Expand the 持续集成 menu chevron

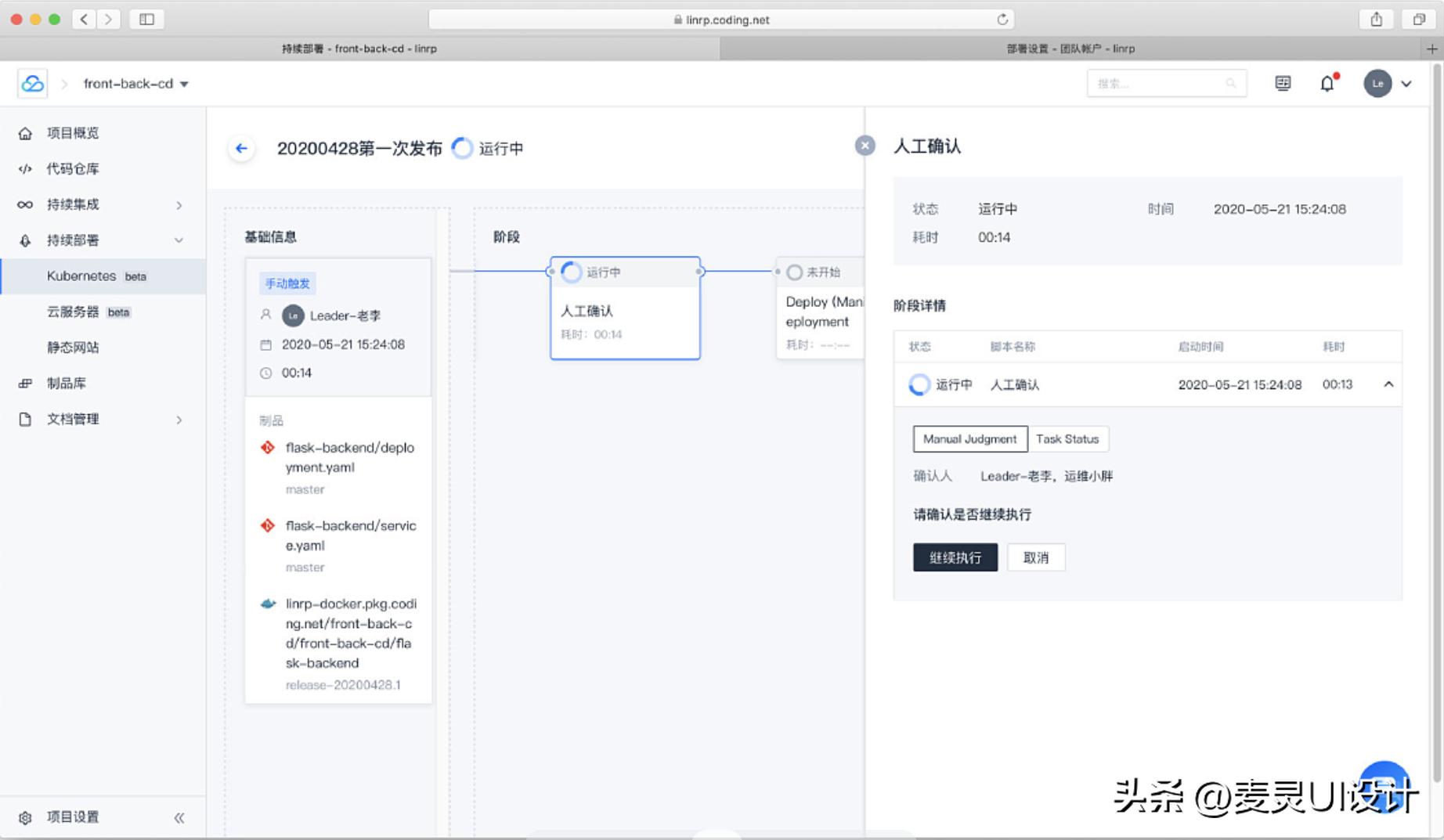179,204
